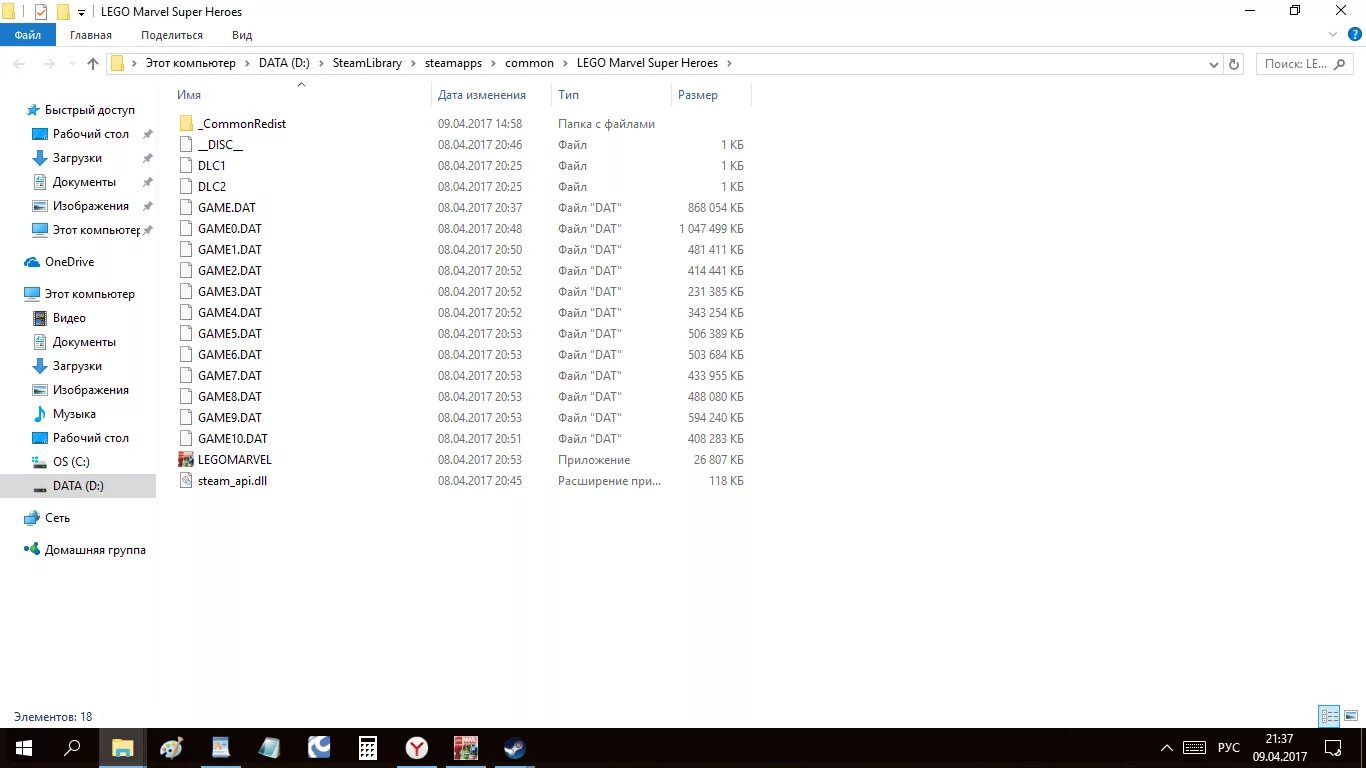Expand the chevron after steamapps in path
The width and height of the screenshot is (1366, 768).
click(493, 63)
